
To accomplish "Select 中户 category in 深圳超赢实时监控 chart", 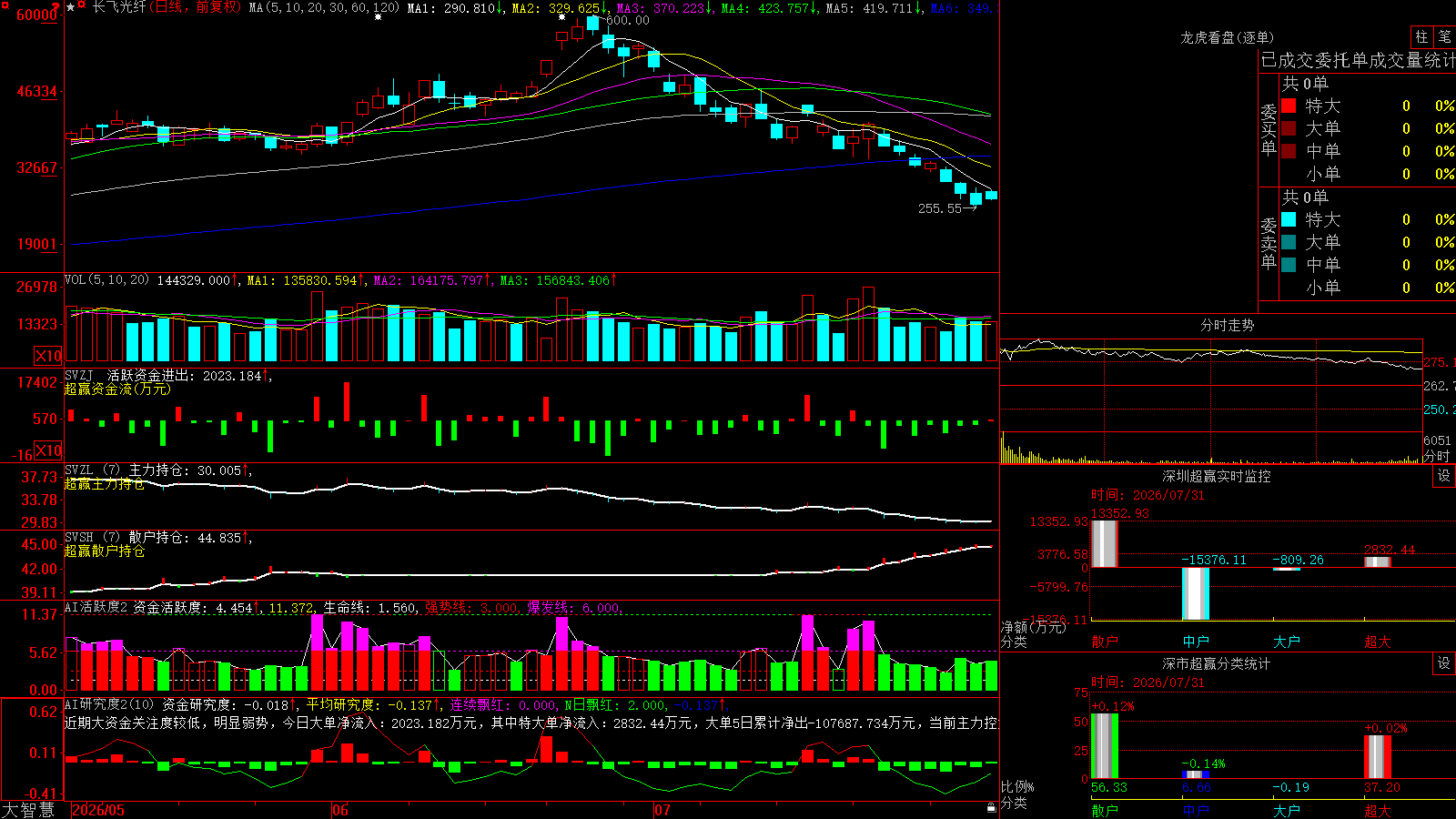I will 1196,642.
